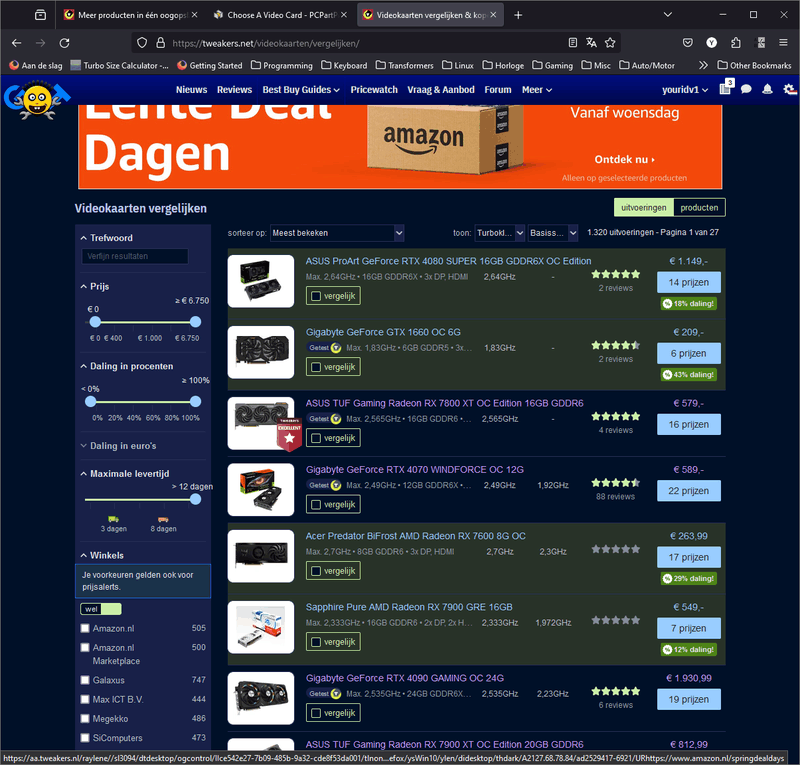Click '14 prijzen' for ASUS ProArt RTX 4080

point(689,282)
